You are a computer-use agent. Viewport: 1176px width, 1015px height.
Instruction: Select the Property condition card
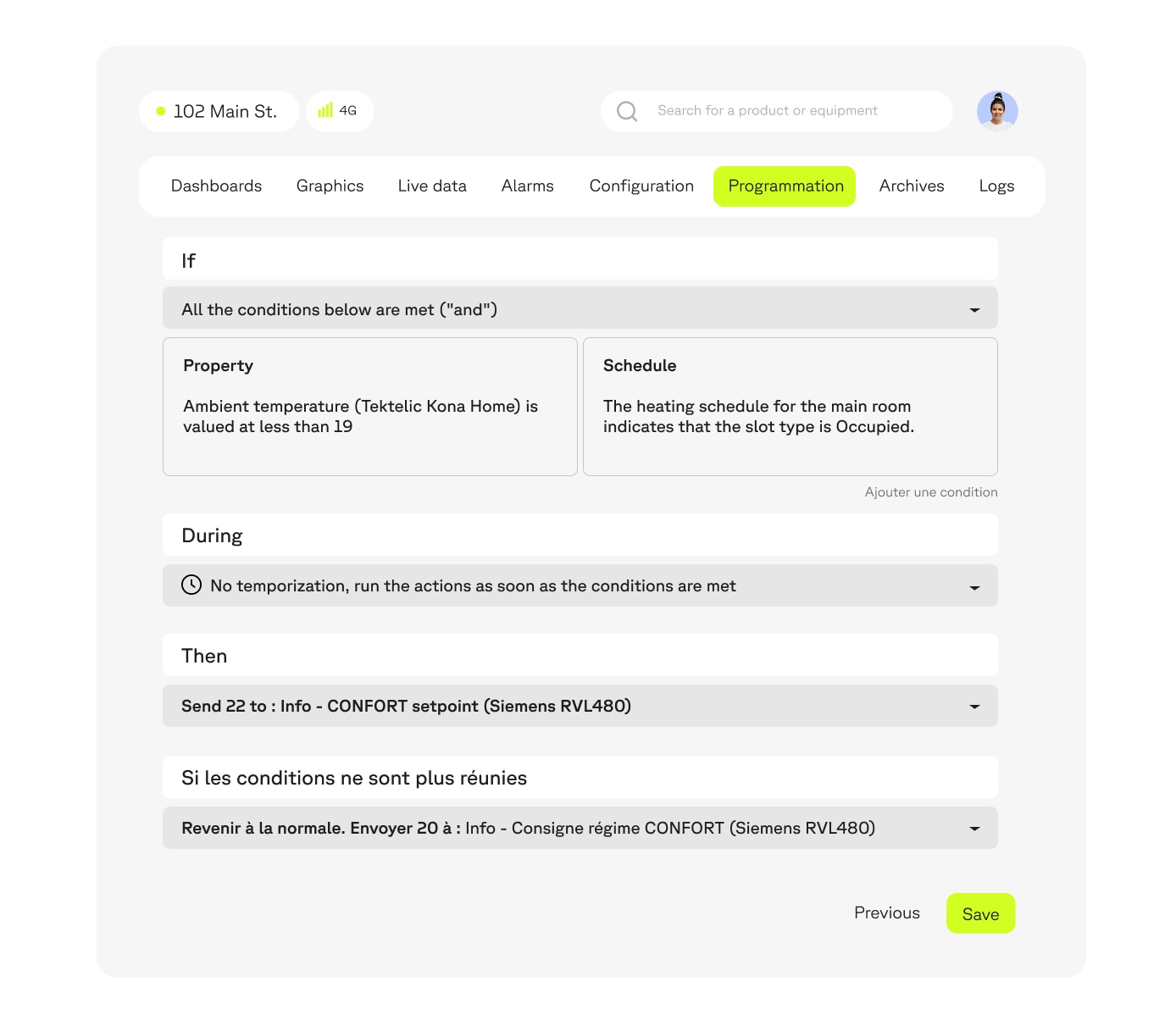(x=370, y=407)
